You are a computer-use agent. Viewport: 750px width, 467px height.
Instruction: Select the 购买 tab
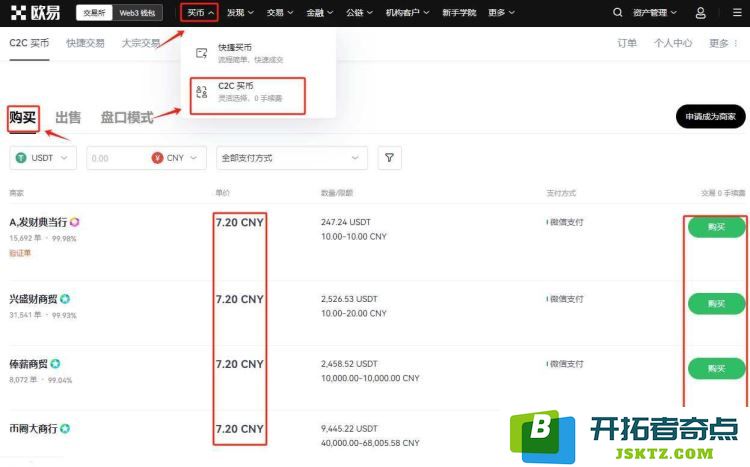(x=22, y=118)
